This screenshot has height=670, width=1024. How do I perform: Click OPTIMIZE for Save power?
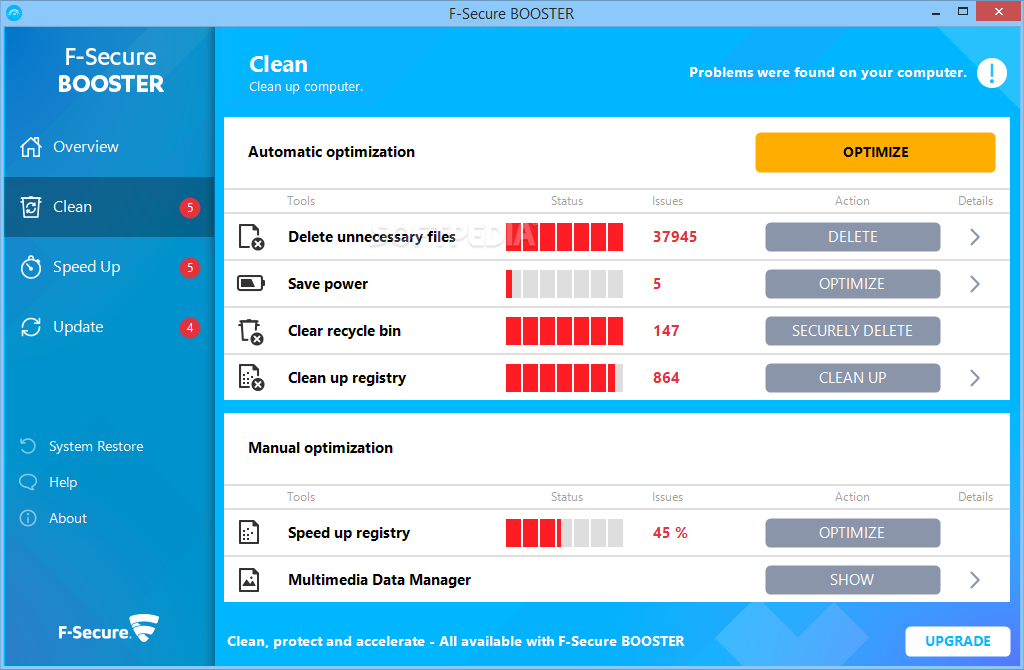tap(853, 284)
